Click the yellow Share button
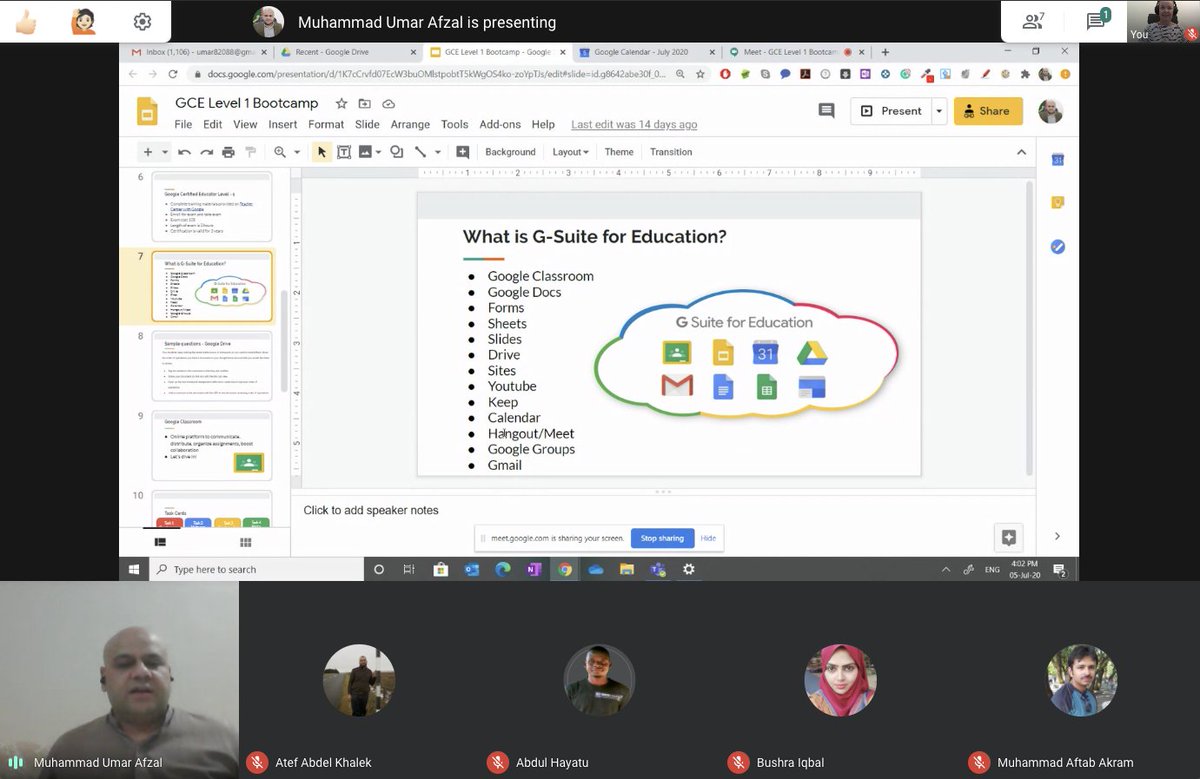1200x779 pixels. pos(988,111)
